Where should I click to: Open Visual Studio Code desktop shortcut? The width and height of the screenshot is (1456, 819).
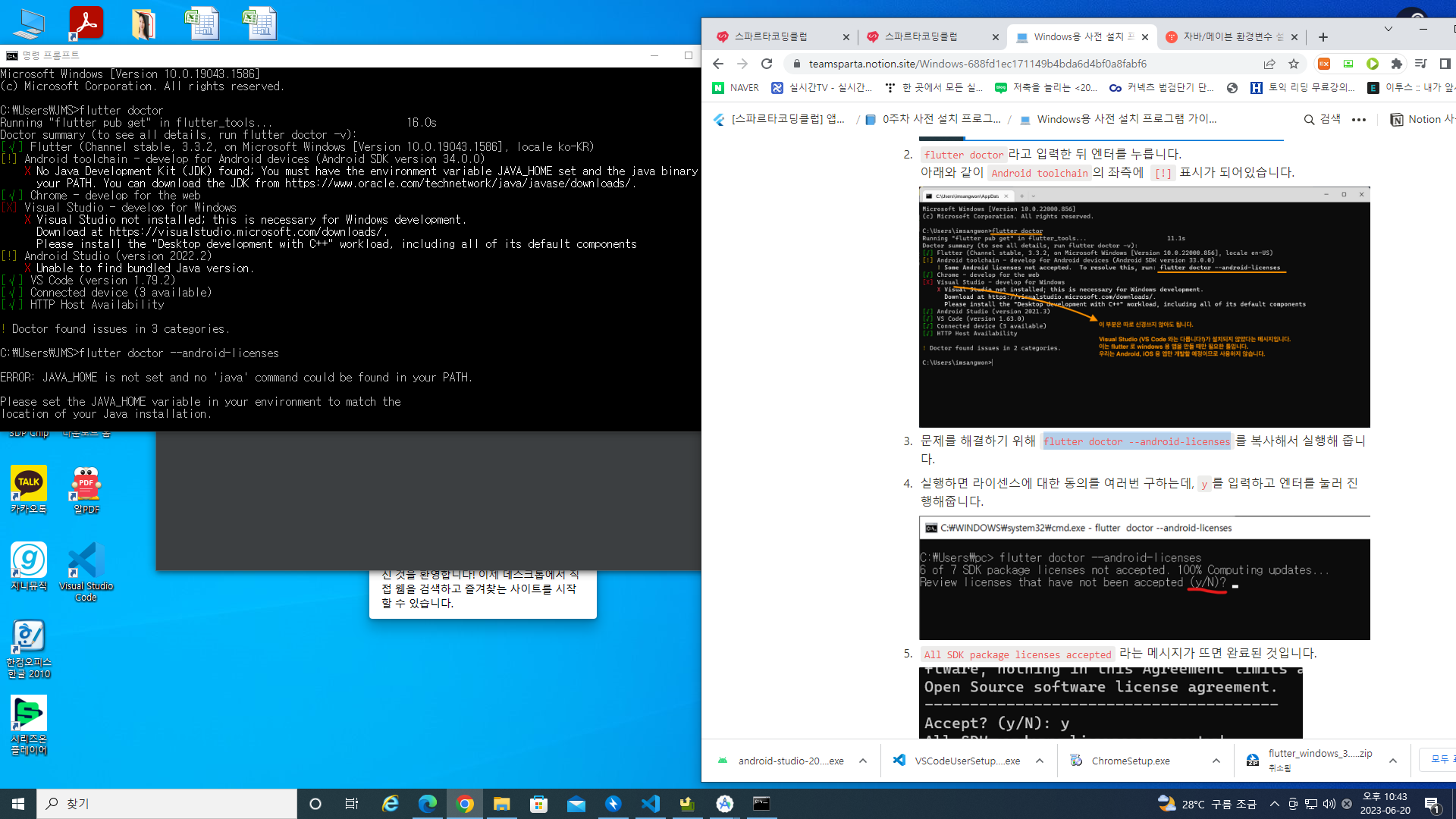pyautogui.click(x=86, y=572)
